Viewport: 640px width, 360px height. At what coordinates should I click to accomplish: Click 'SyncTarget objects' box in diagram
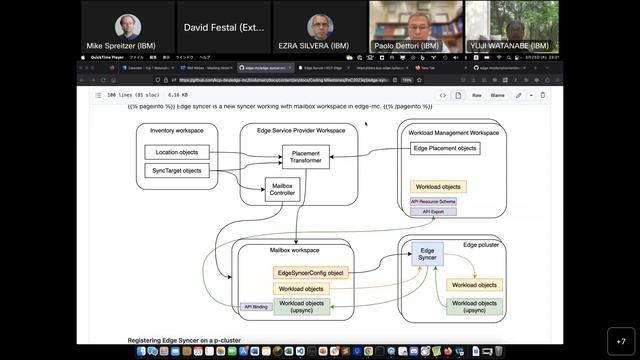point(177,171)
